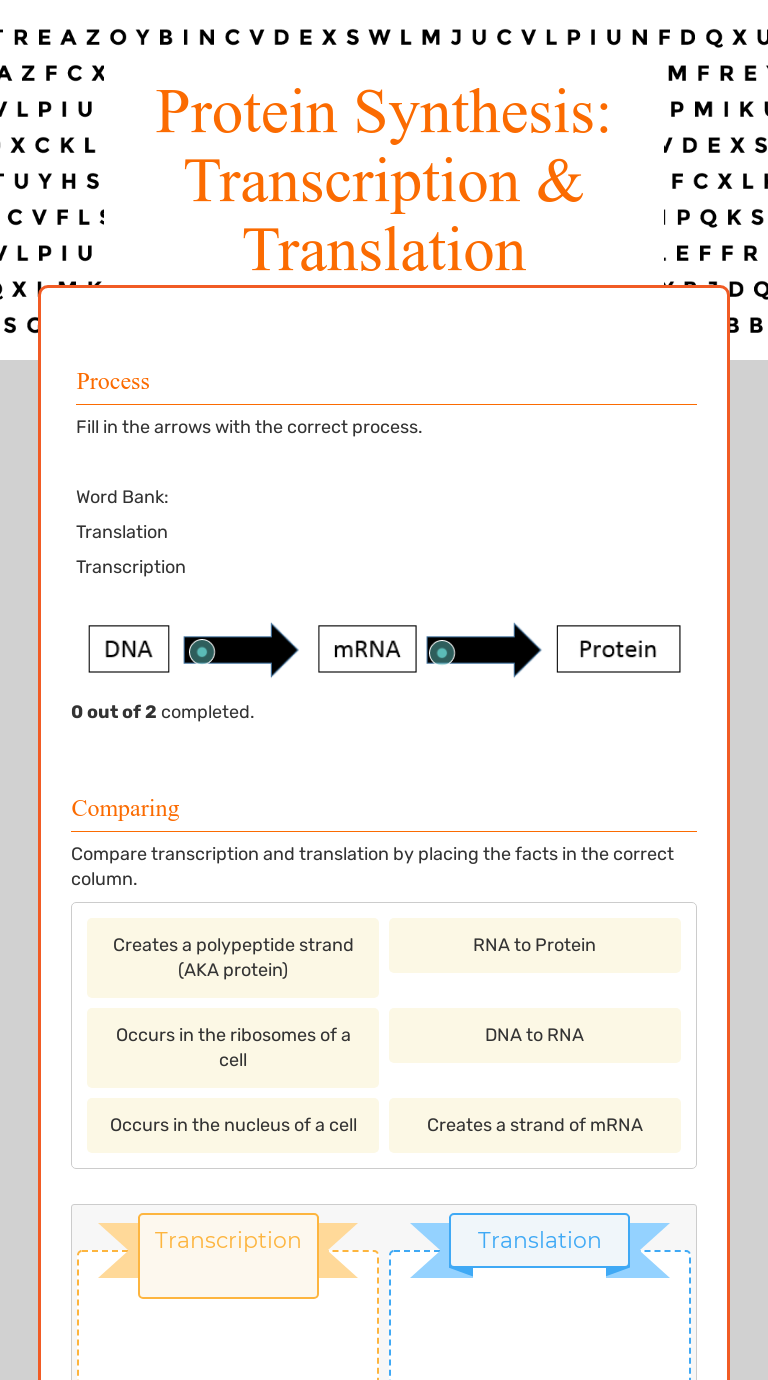768x1380 pixels.
Task: Click the Protein Synthesis page title
Action: point(384,180)
